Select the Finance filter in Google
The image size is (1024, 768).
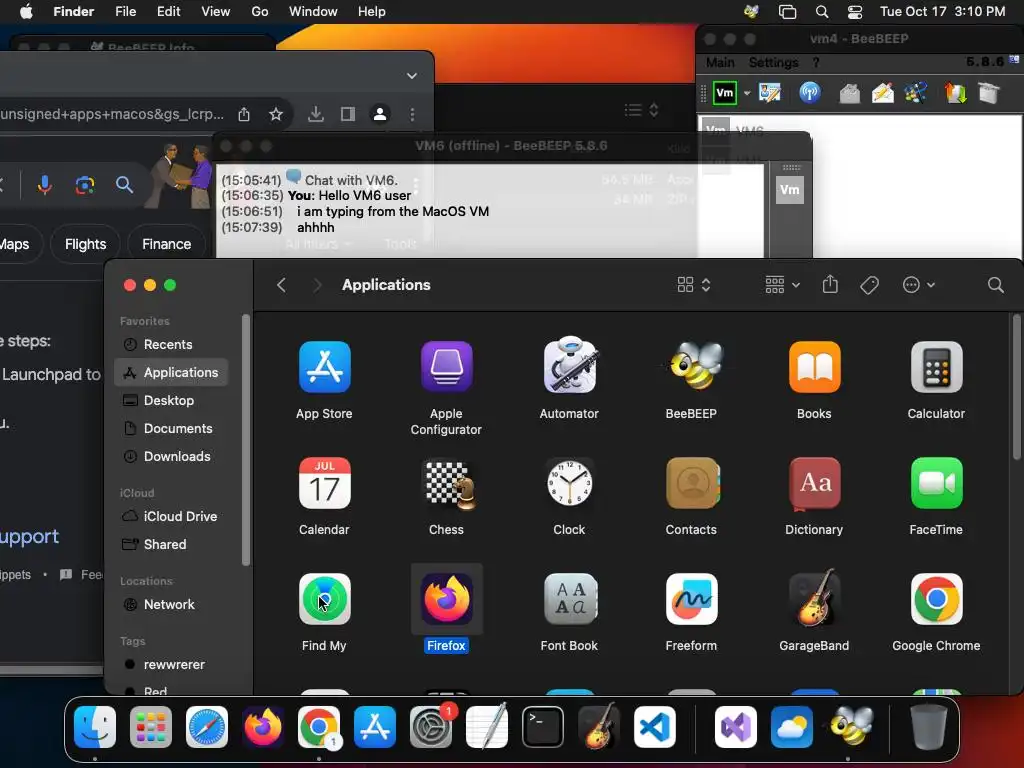[167, 244]
